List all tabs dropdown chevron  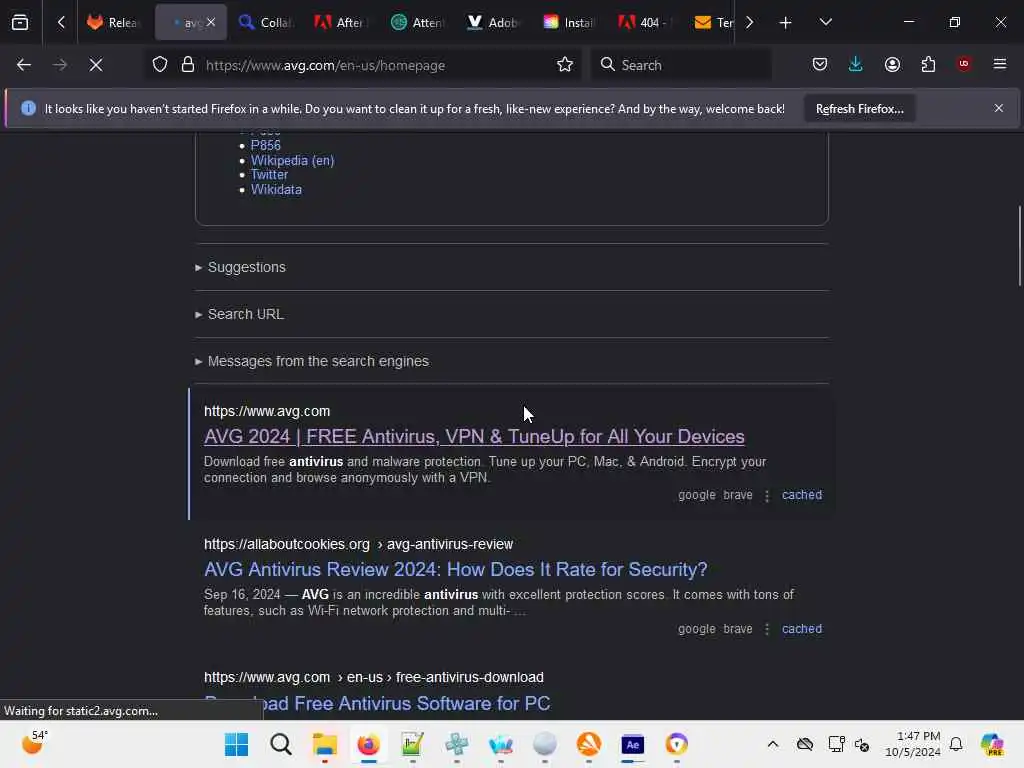(825, 22)
